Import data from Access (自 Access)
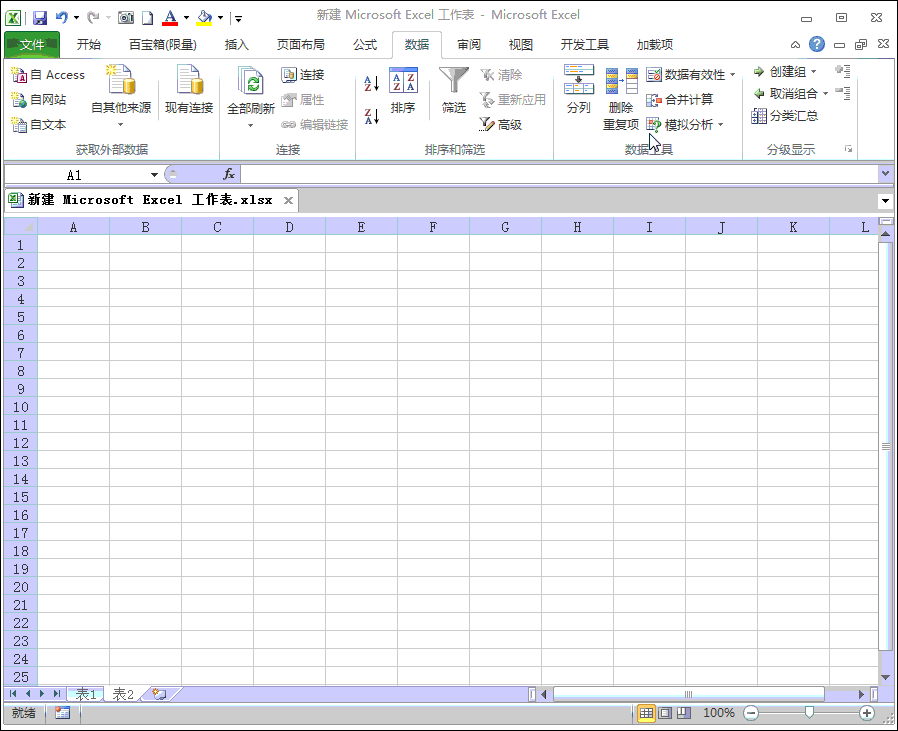 coord(48,74)
